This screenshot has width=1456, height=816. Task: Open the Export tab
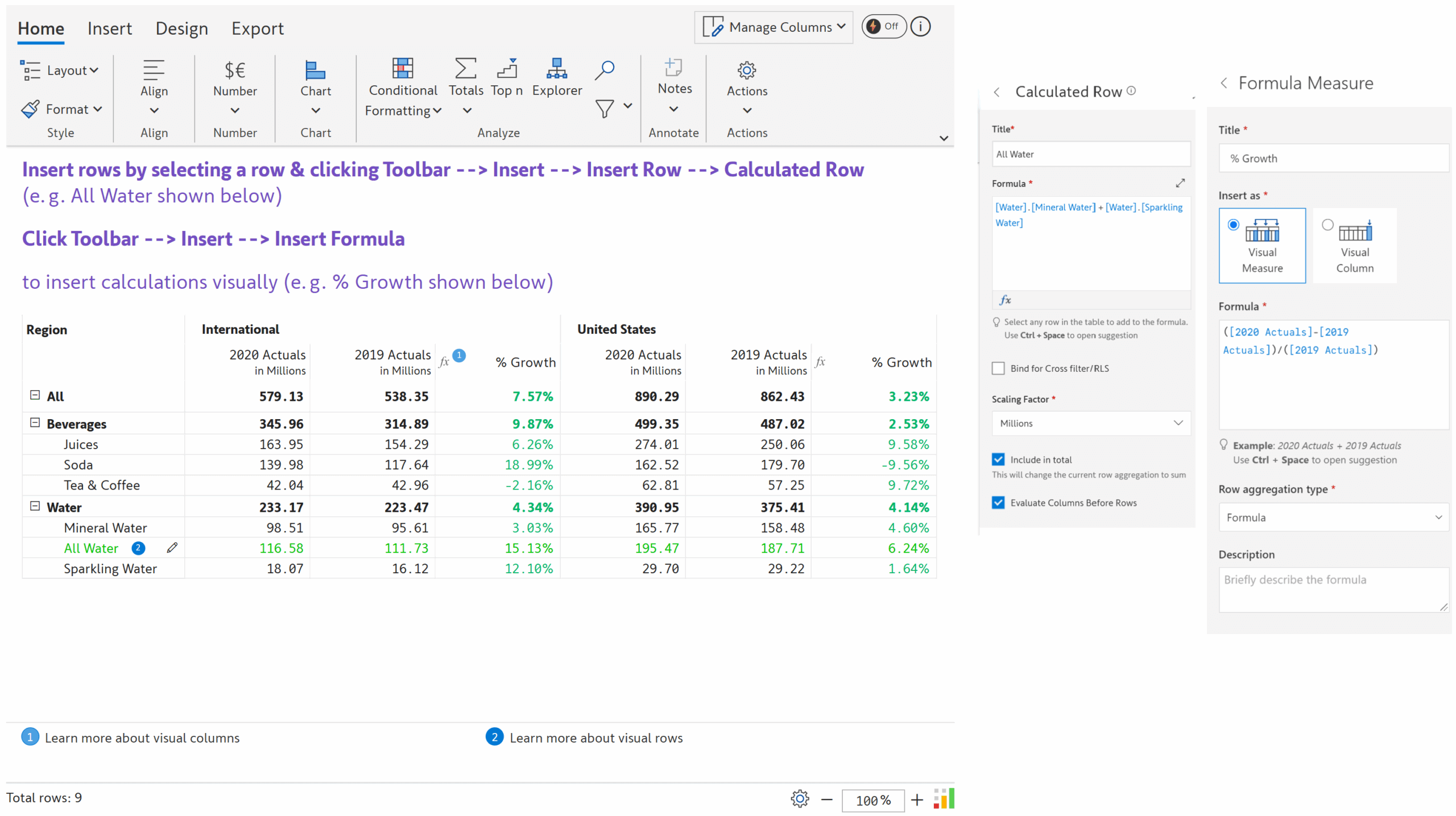pyautogui.click(x=257, y=28)
